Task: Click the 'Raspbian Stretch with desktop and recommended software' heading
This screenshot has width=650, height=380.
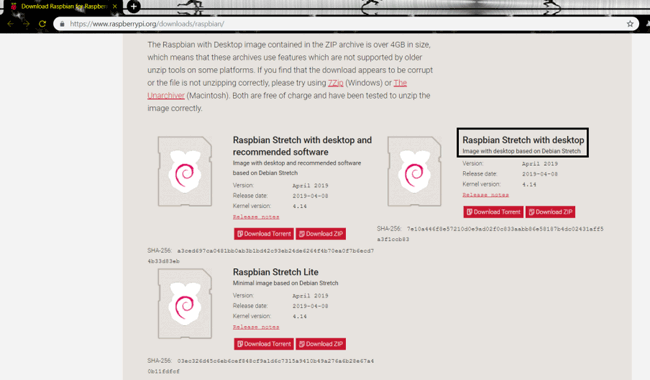Action: tap(302, 146)
